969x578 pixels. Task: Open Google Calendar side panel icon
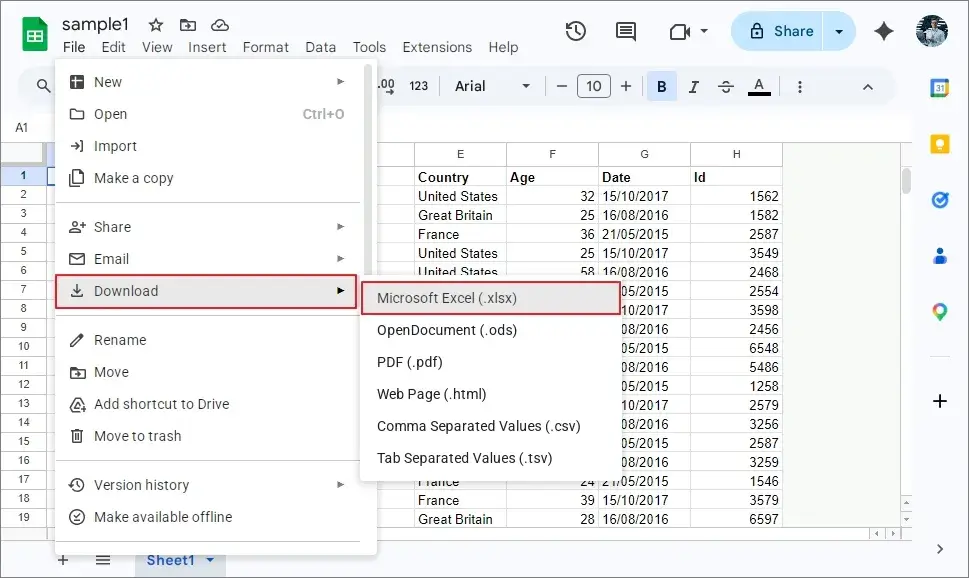940,88
